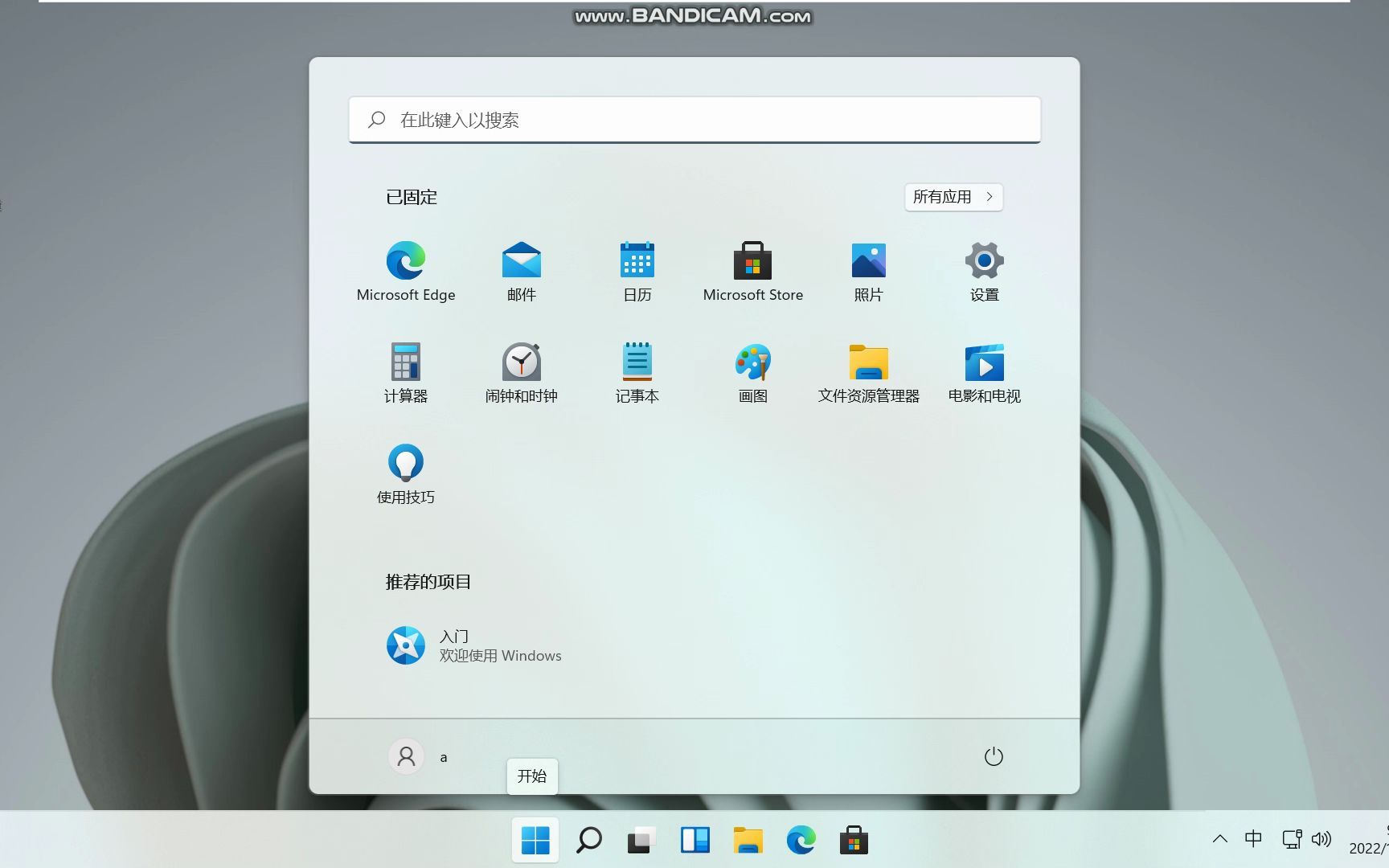
Task: Open Microsoft Edge from the pinned apps
Action: coord(405,269)
